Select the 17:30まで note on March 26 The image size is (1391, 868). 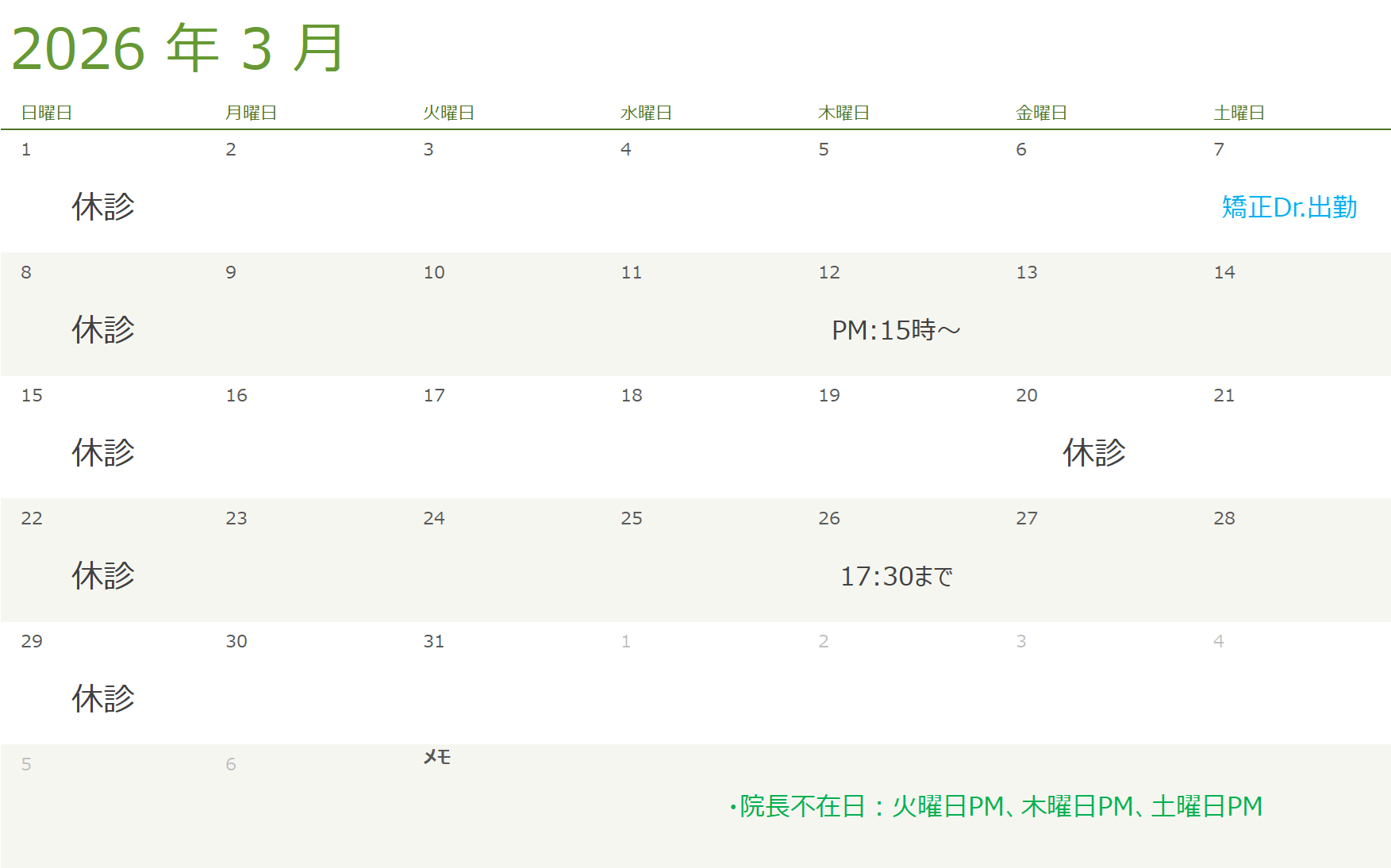[x=896, y=576]
